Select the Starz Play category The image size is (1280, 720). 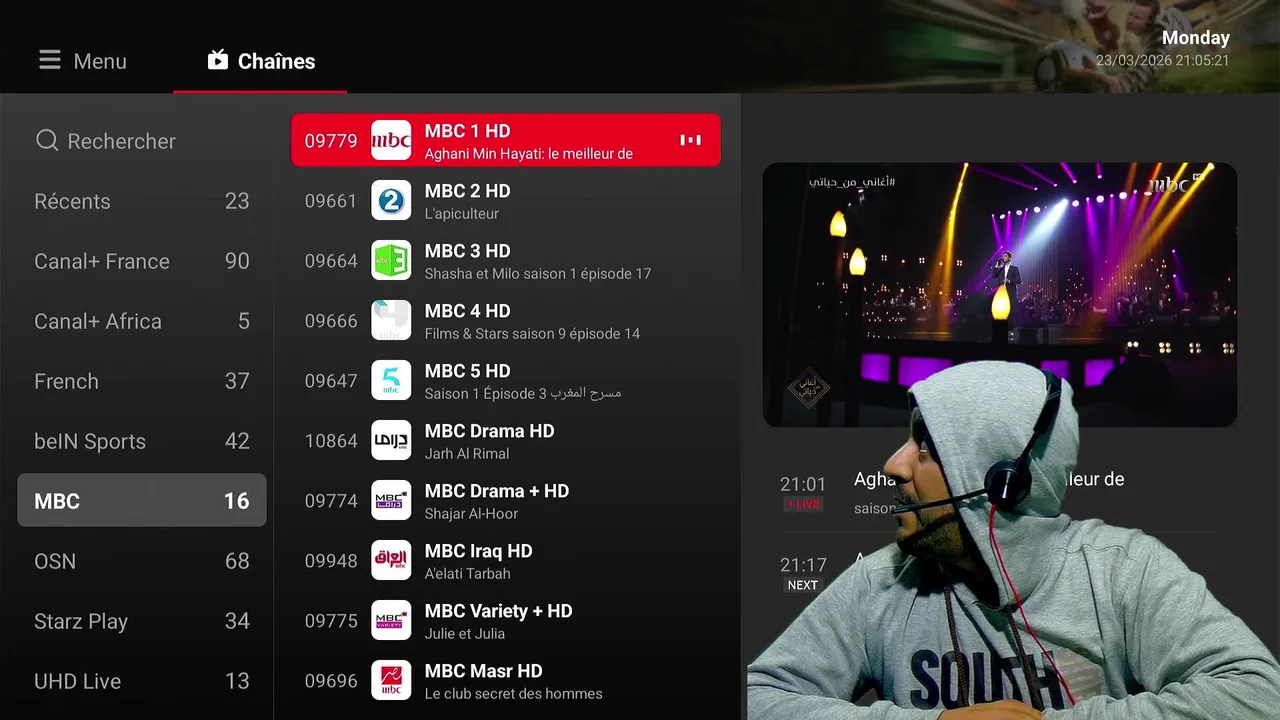coord(142,621)
